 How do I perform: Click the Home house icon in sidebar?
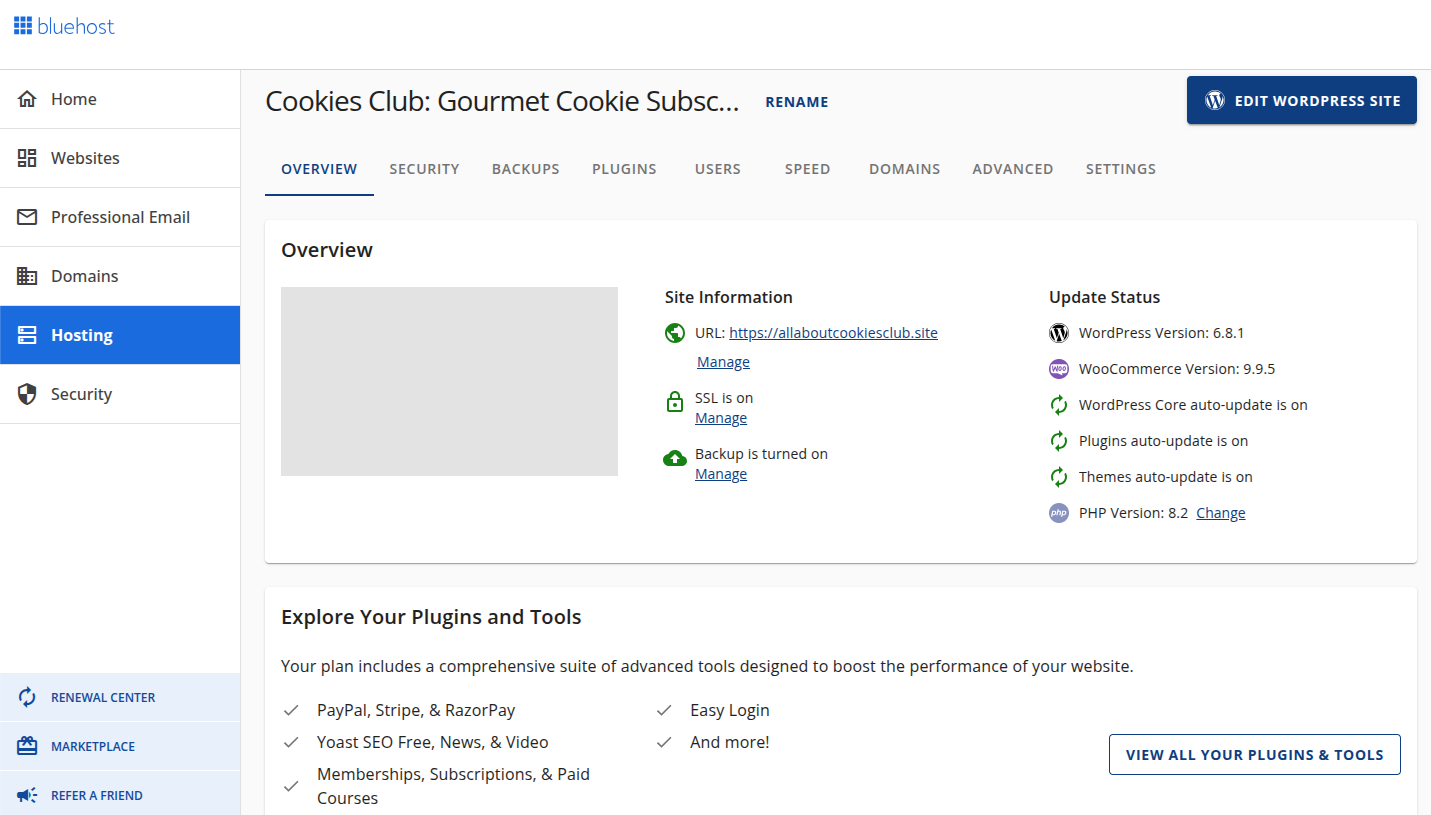click(27, 99)
